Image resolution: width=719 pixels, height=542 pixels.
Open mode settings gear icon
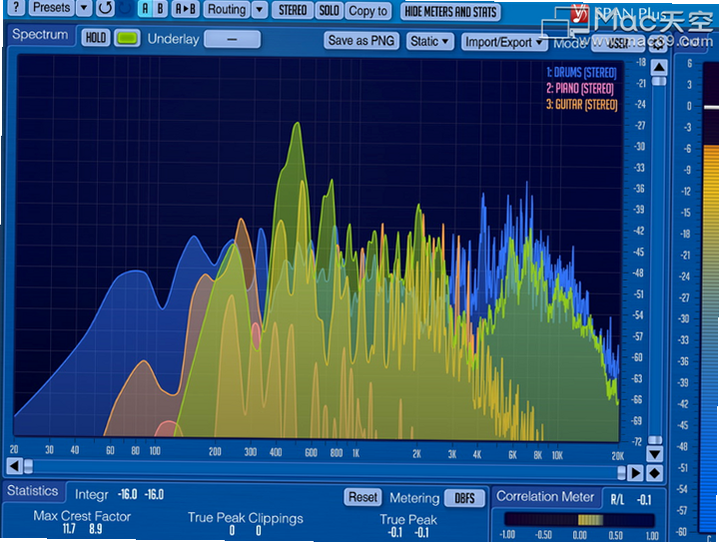659,44
